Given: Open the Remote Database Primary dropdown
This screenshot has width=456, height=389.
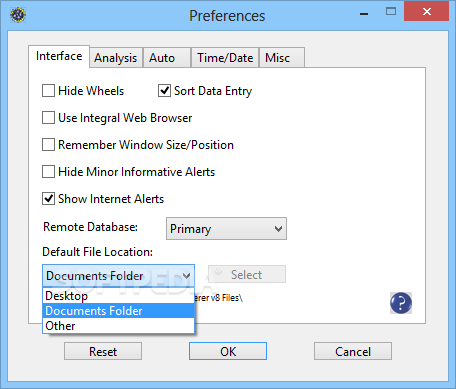Looking at the screenshot, I should [226, 229].
